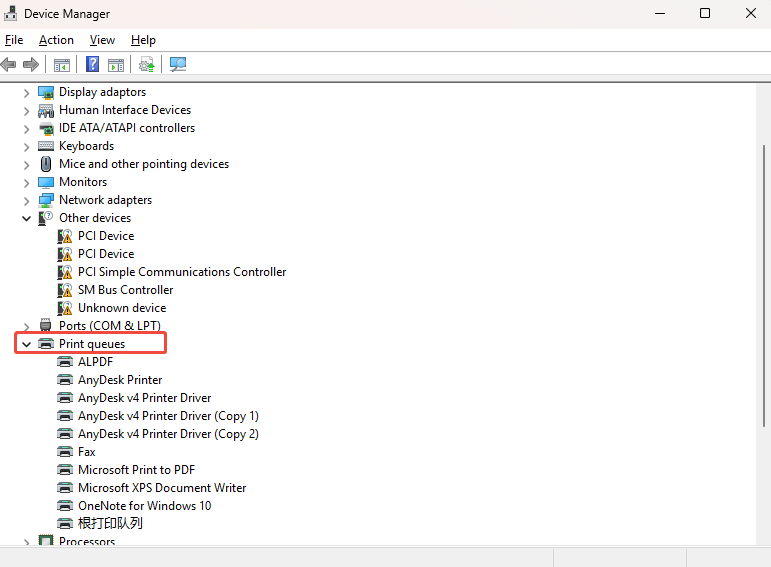The width and height of the screenshot is (771, 567).
Task: Expand the Keyboards node
Action: [x=27, y=147]
